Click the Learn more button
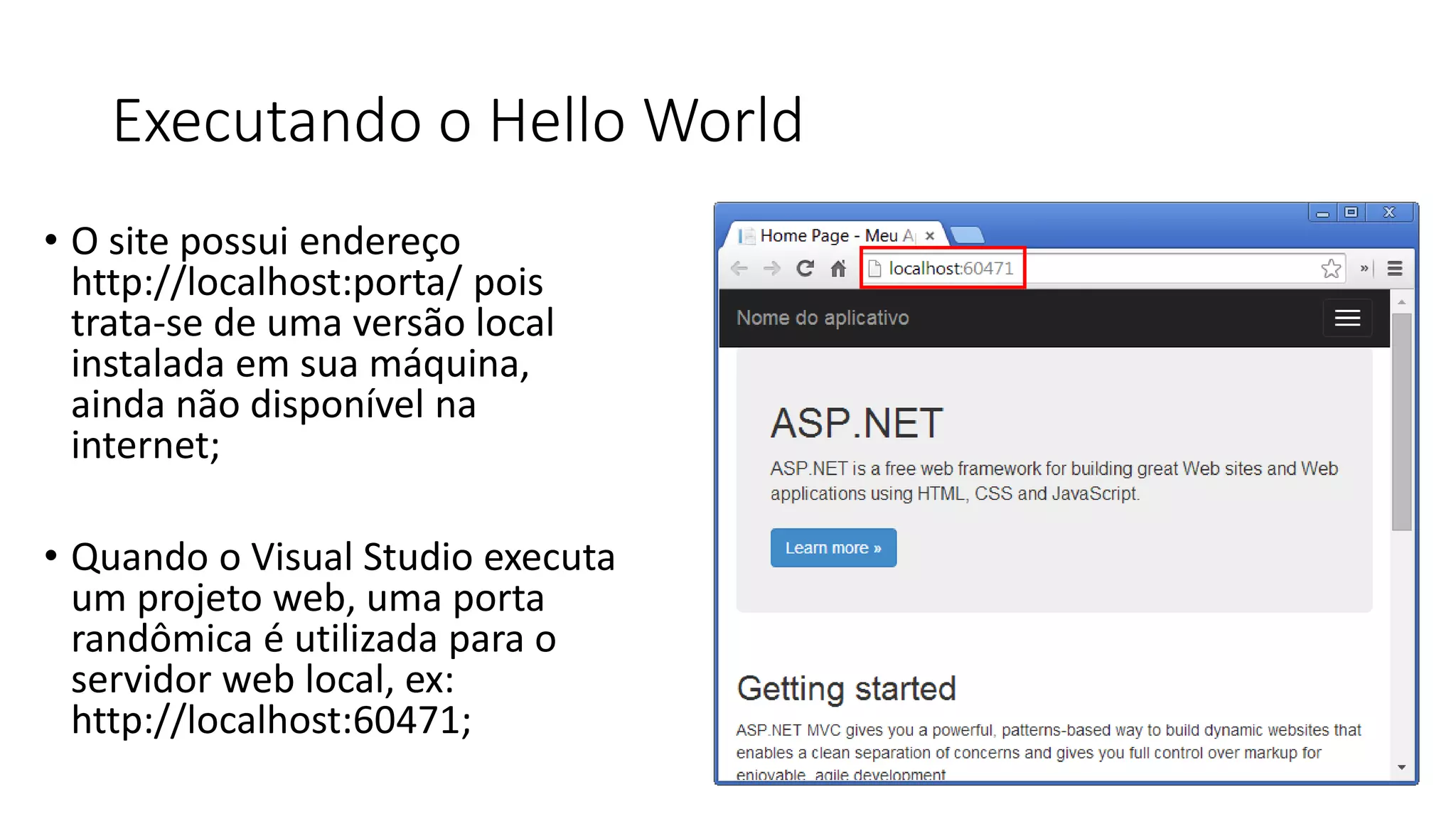Image resolution: width=1456 pixels, height=819 pixels. tap(833, 548)
